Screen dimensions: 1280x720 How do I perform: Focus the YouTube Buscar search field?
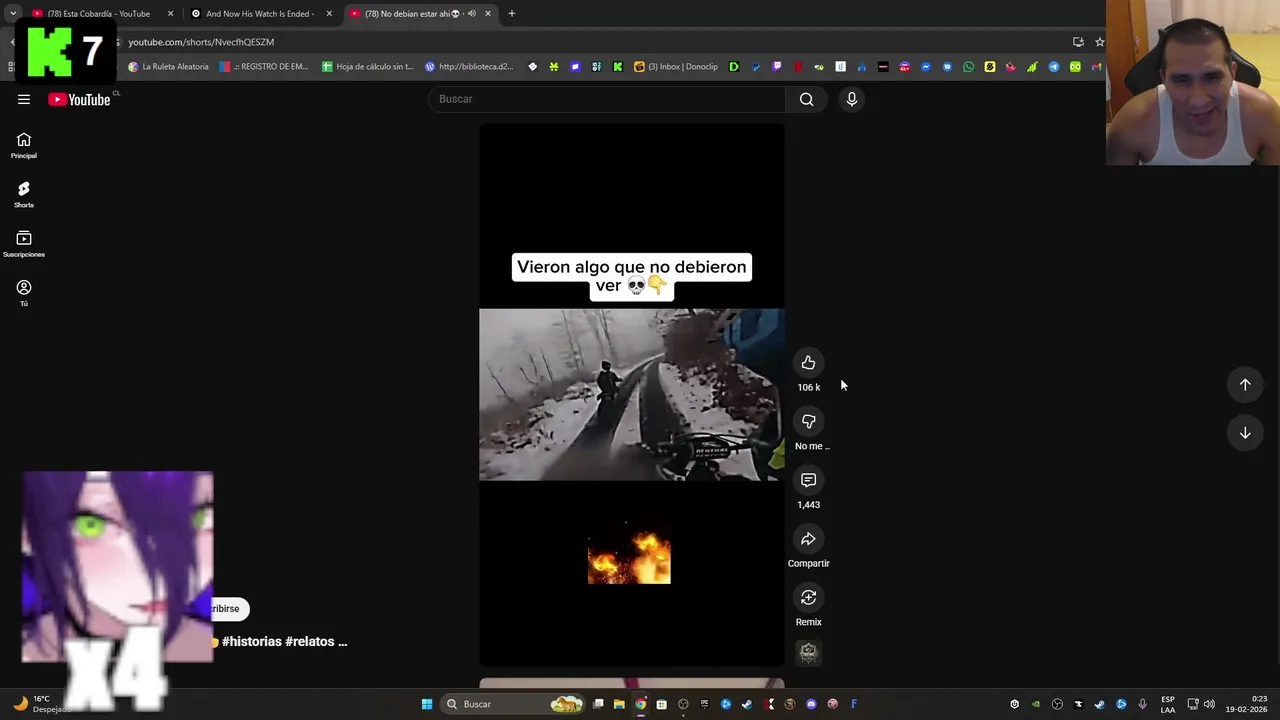coord(607,99)
